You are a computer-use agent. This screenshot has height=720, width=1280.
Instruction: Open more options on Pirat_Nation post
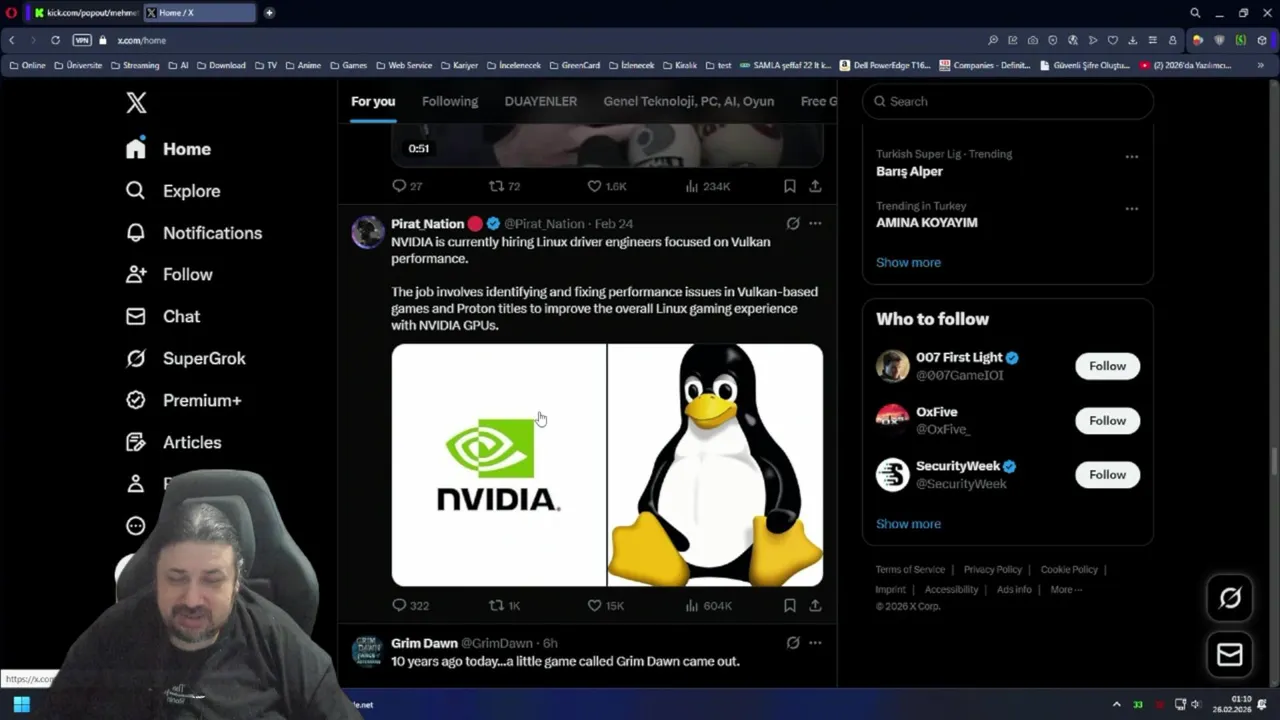pyautogui.click(x=815, y=224)
